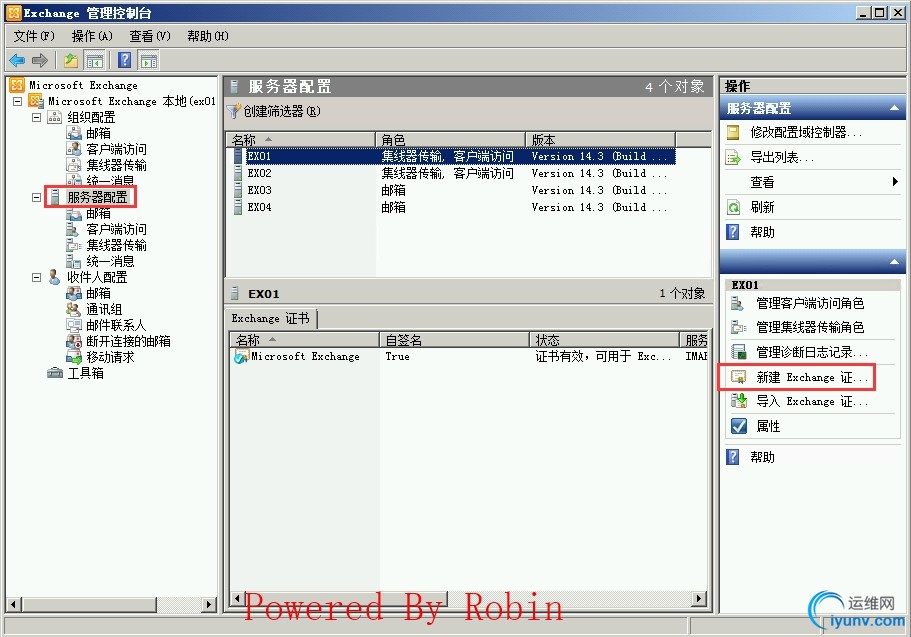The width and height of the screenshot is (911, 637).
Task: Collapse the 服务器配置 actions section
Action: [x=894, y=108]
